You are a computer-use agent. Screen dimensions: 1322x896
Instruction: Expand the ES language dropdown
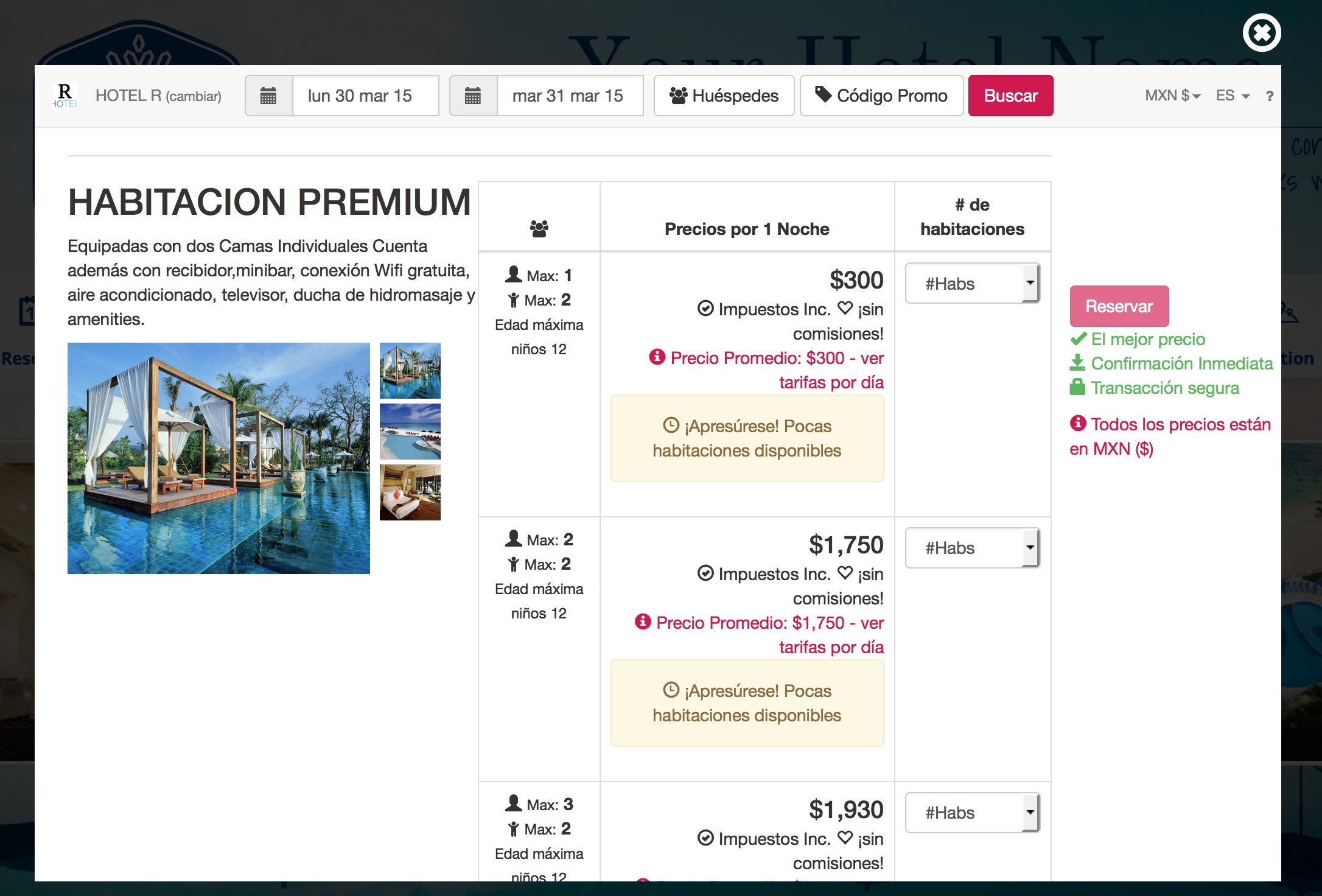1233,96
